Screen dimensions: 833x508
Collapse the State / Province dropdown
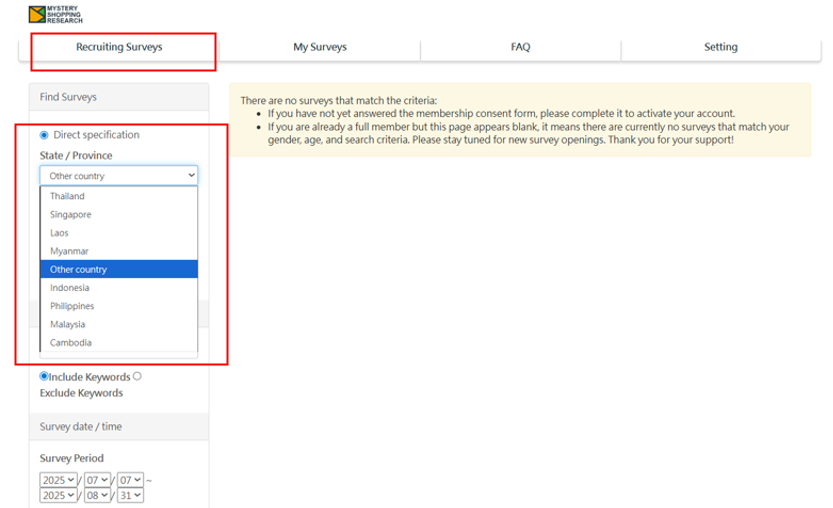click(118, 175)
